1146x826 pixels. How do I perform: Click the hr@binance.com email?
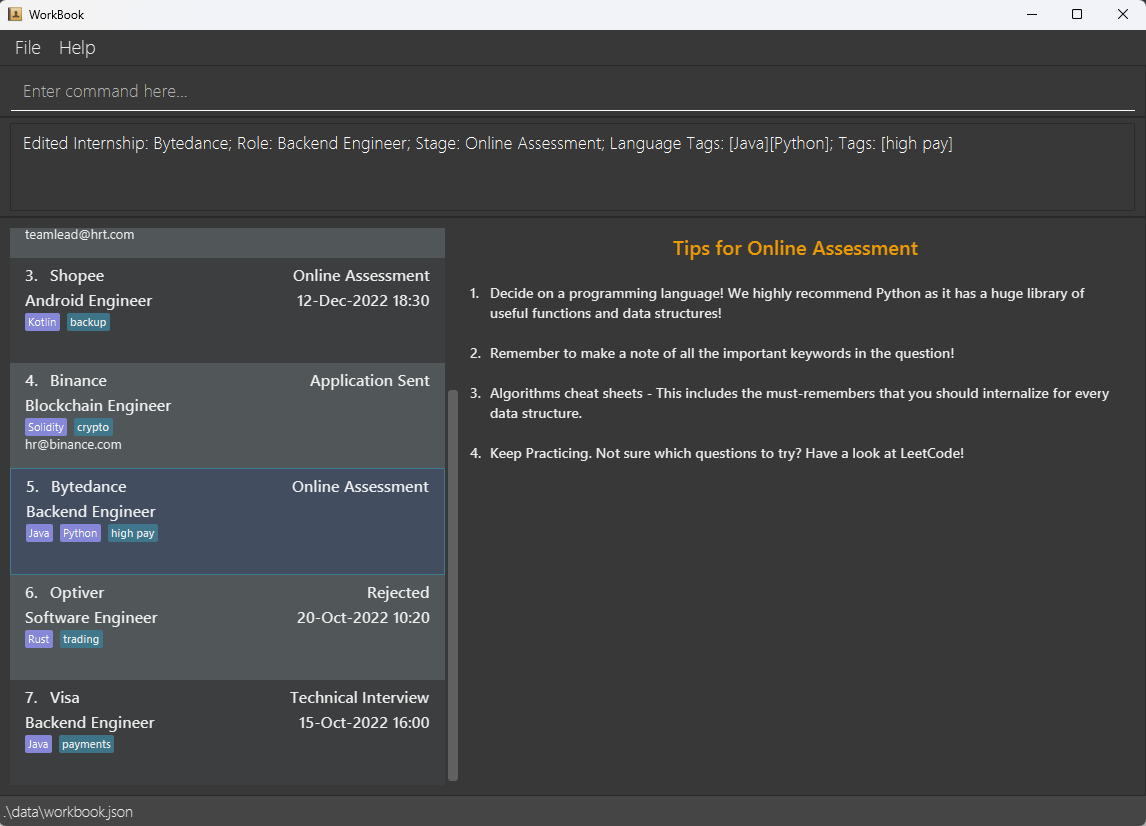coord(73,444)
